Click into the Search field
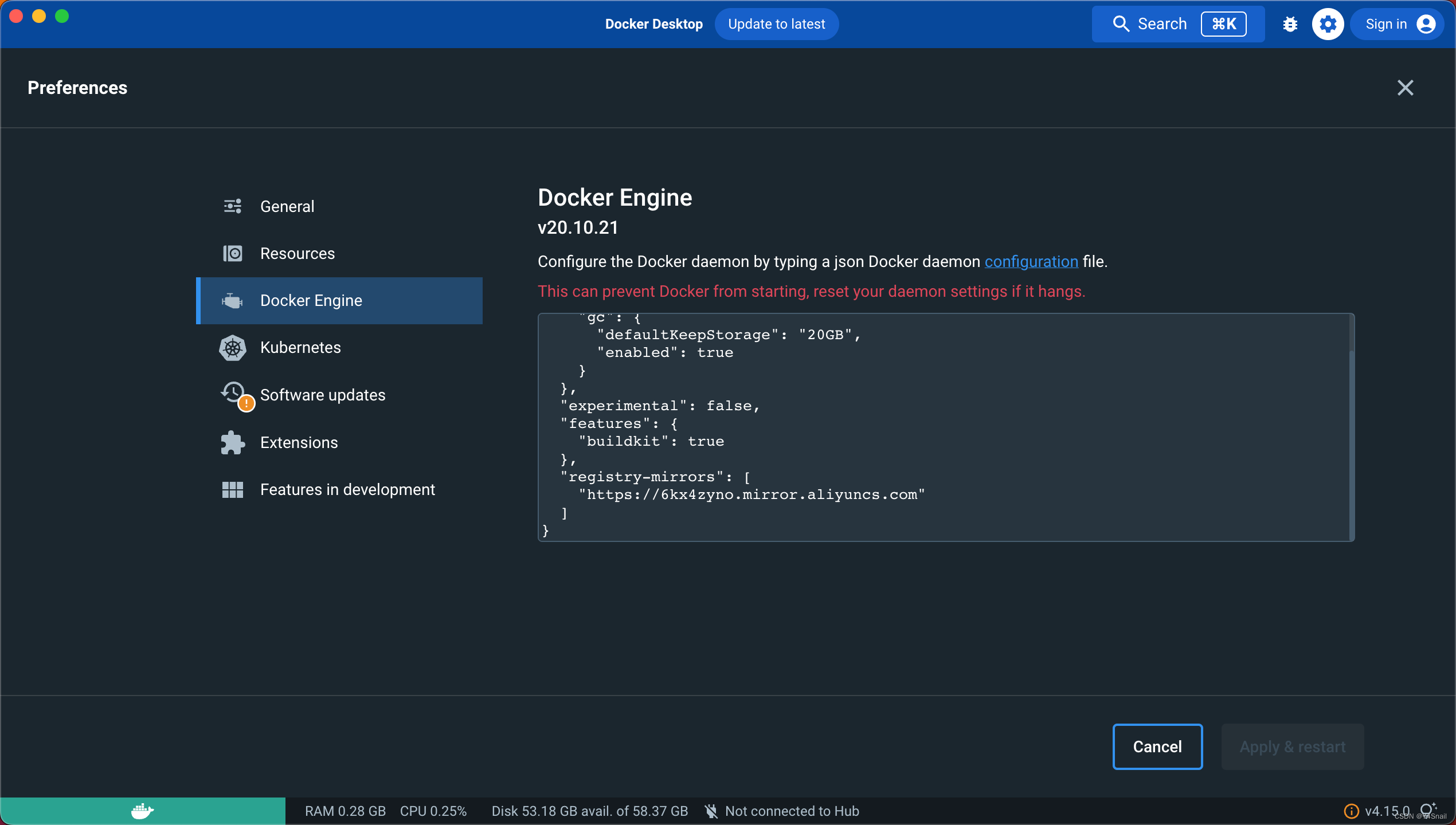The width and height of the screenshot is (1456, 825). (1161, 24)
